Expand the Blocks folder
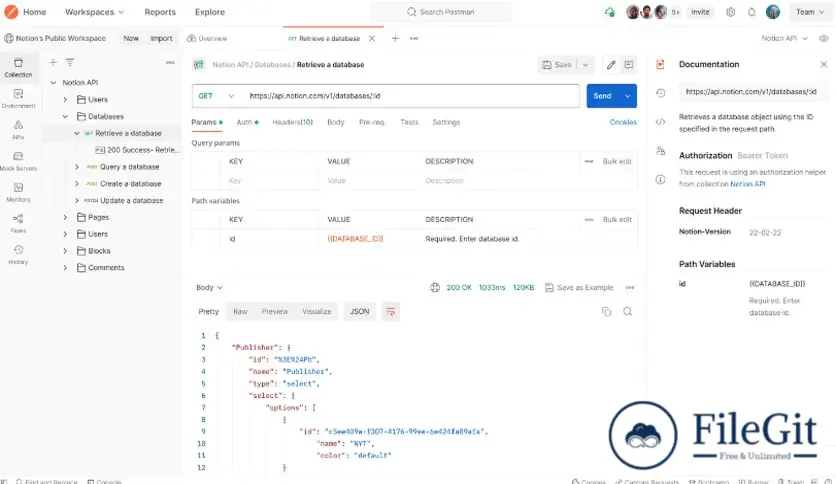The width and height of the screenshot is (836, 484). pyautogui.click(x=65, y=251)
